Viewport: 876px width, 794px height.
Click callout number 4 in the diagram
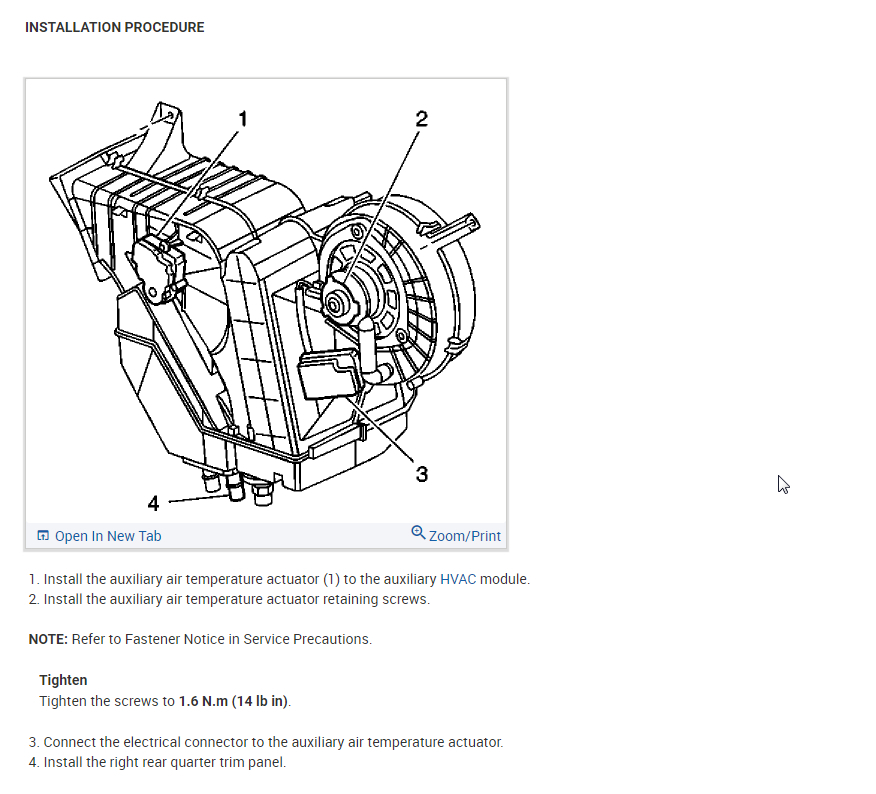[153, 503]
